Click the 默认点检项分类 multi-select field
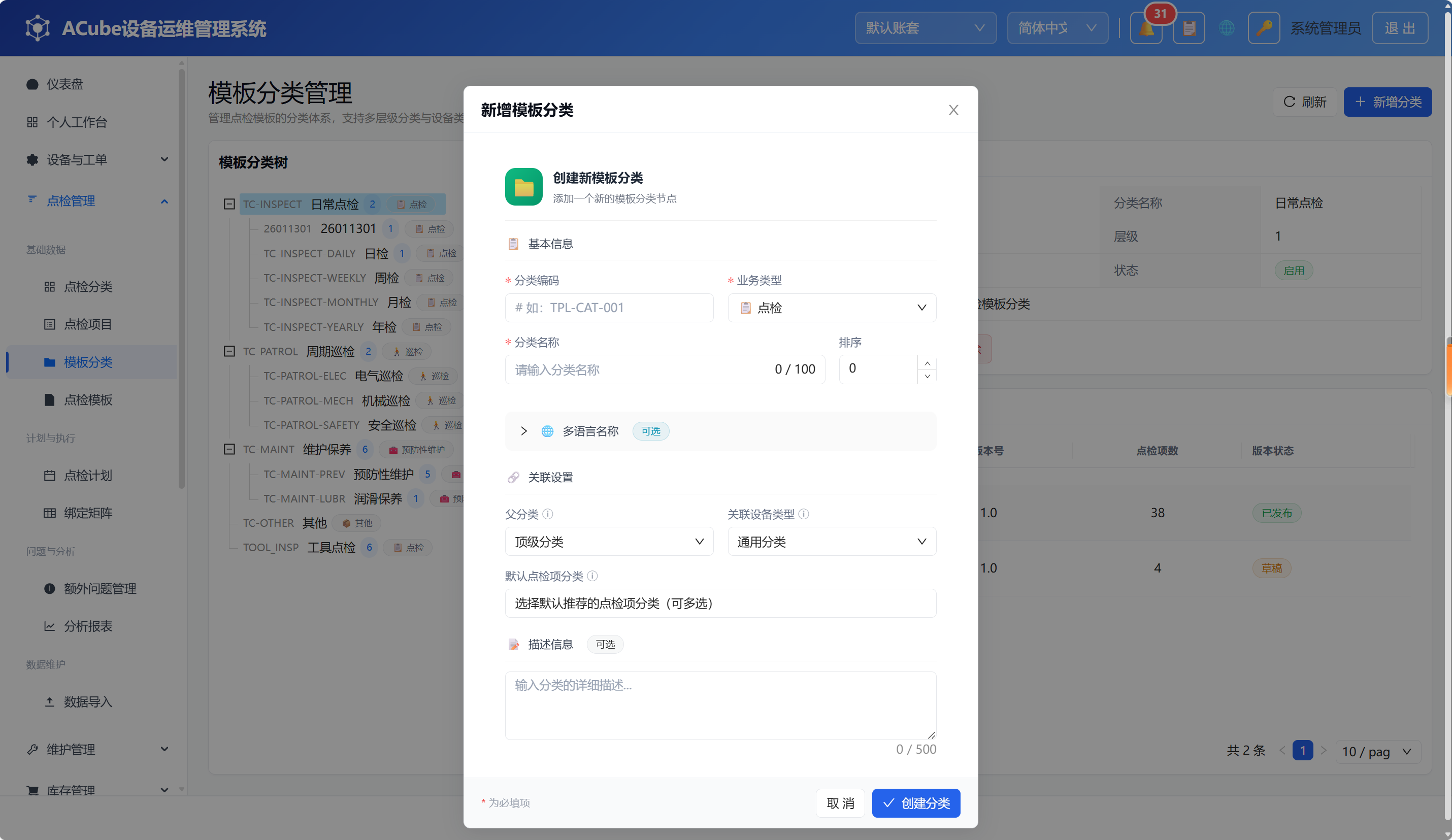The height and width of the screenshot is (840, 1452). coord(720,603)
